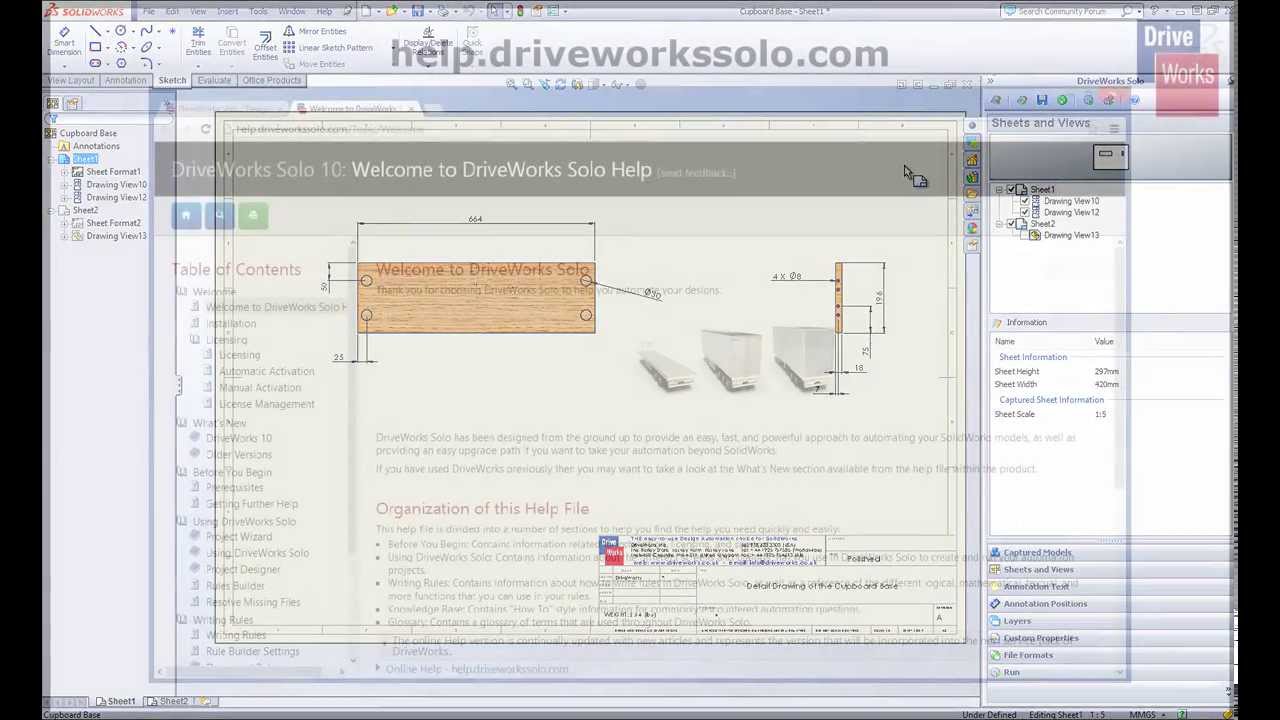The width and height of the screenshot is (1280, 720).
Task: Click the Trim Entities tool
Action: tap(198, 42)
